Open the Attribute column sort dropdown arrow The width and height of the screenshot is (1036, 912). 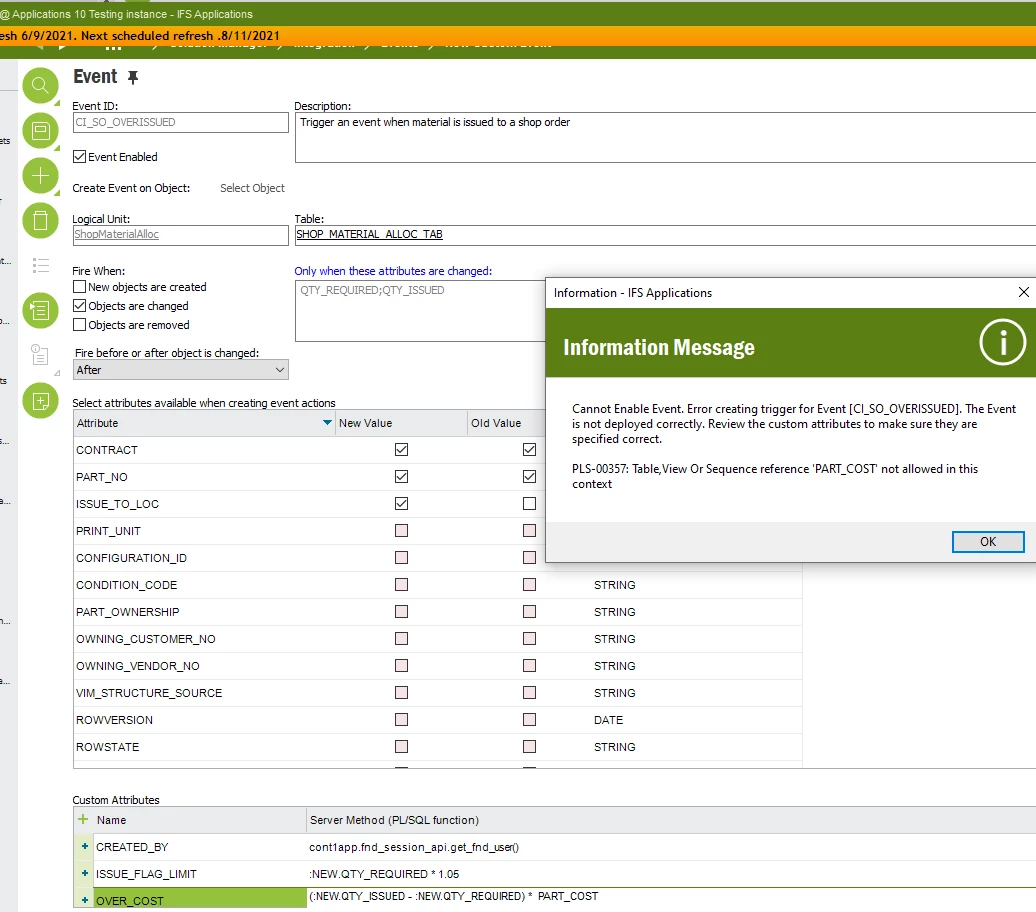[x=326, y=423]
